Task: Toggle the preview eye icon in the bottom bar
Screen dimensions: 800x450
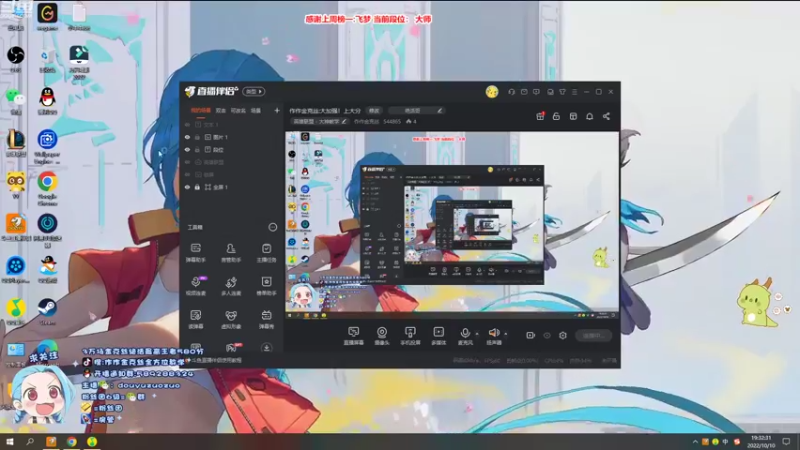Action: coord(547,335)
